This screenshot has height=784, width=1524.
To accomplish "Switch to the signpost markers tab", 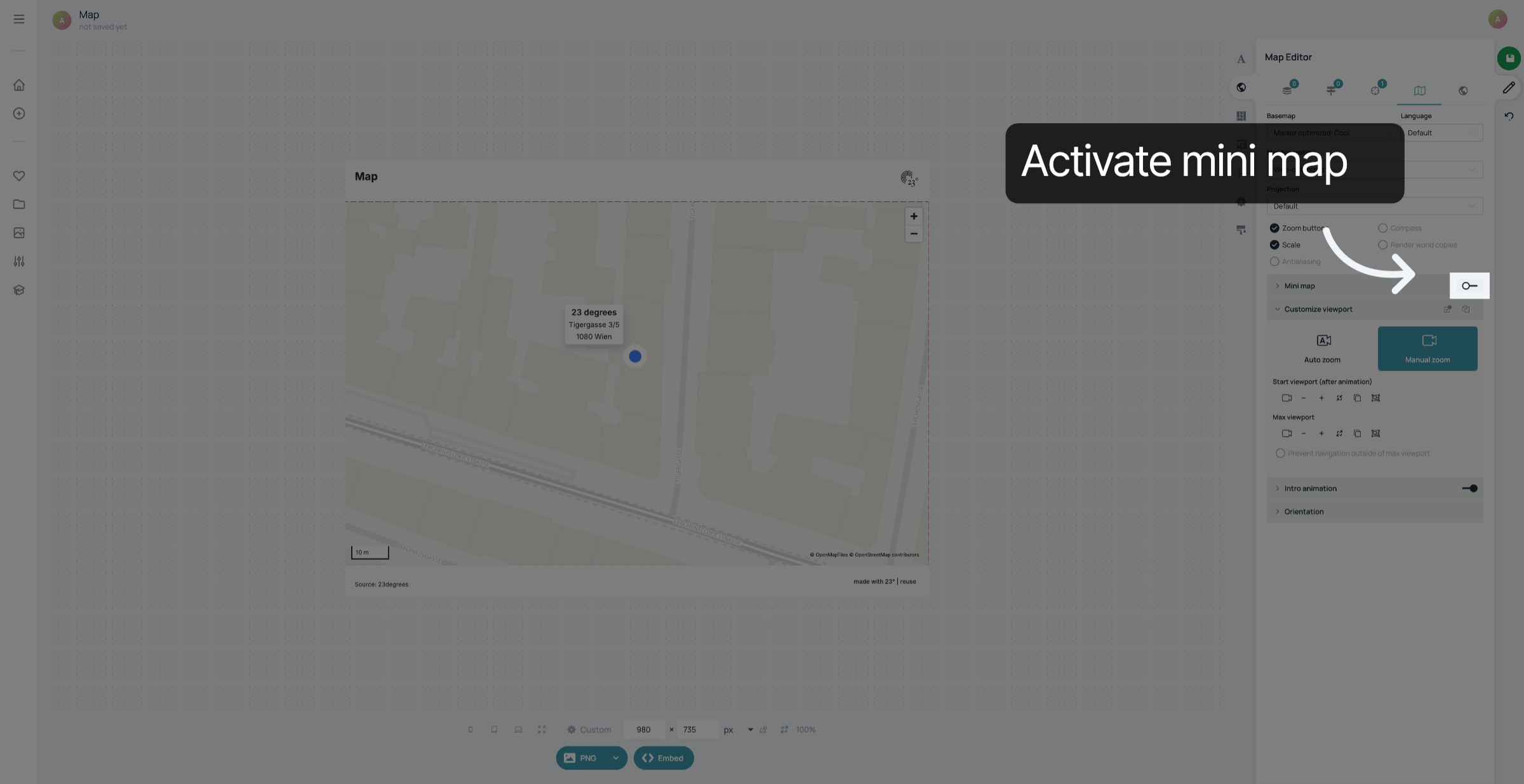I will tap(1332, 90).
